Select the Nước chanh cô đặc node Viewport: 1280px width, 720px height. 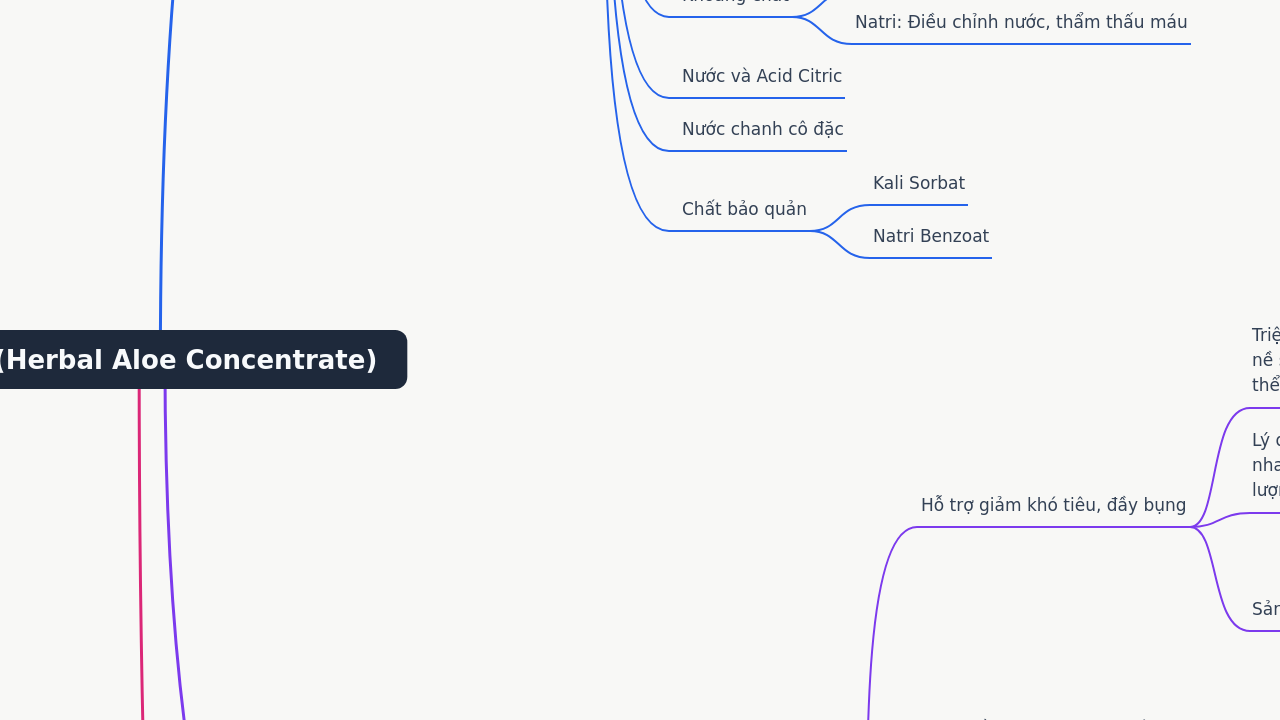click(x=763, y=129)
